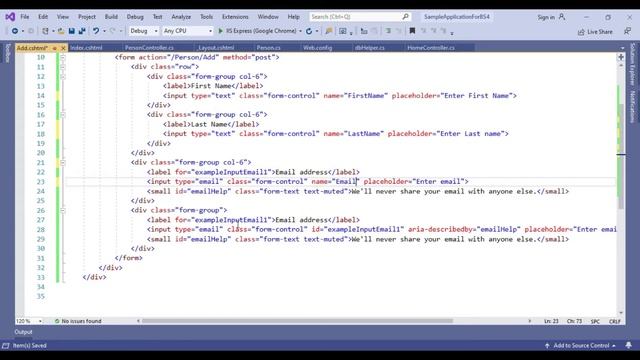Collapse the div on line 21
Viewport: 640px width, 360px height.
63,162
